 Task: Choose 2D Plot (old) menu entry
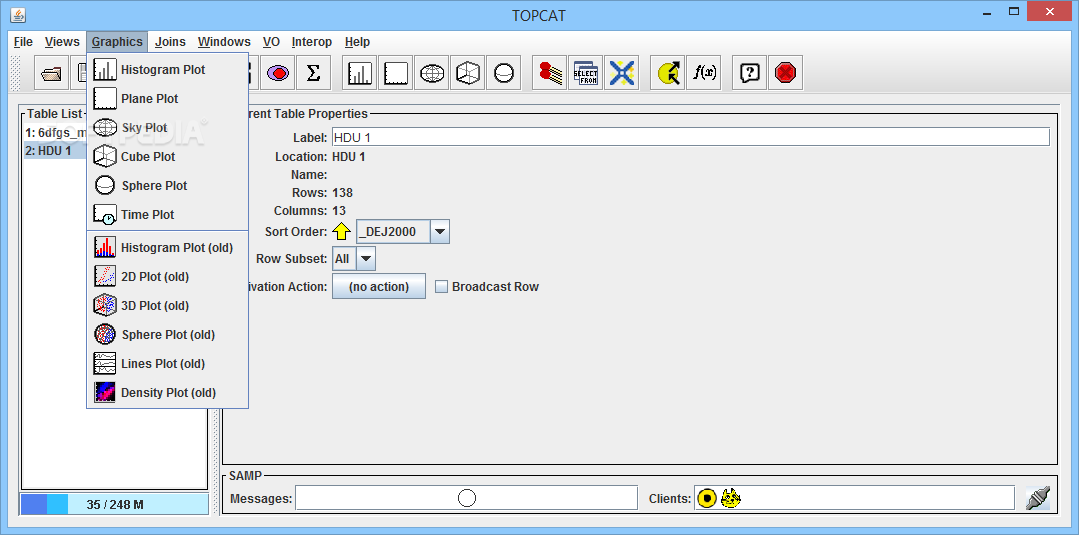167,276
